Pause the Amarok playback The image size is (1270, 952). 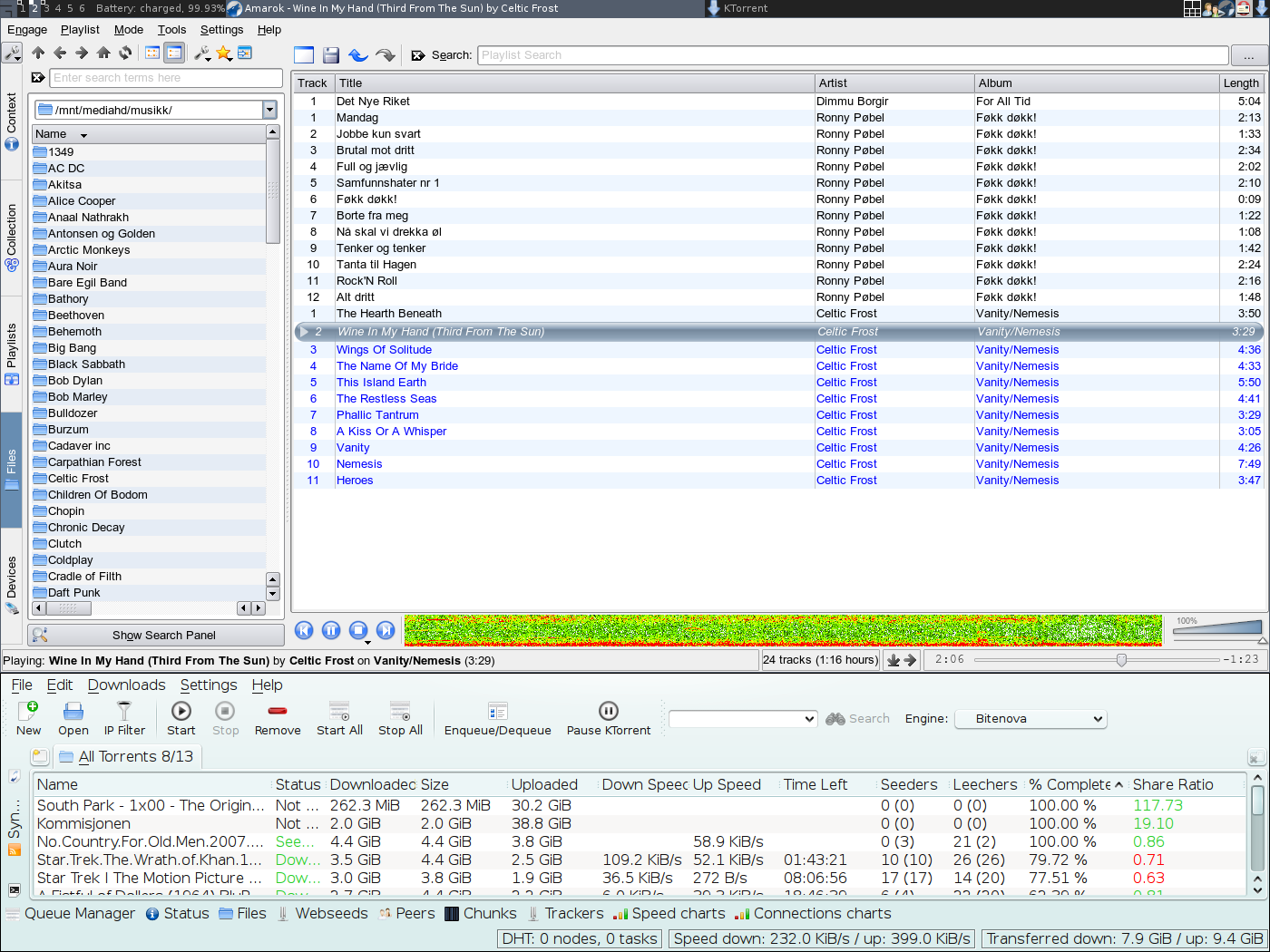pos(332,630)
